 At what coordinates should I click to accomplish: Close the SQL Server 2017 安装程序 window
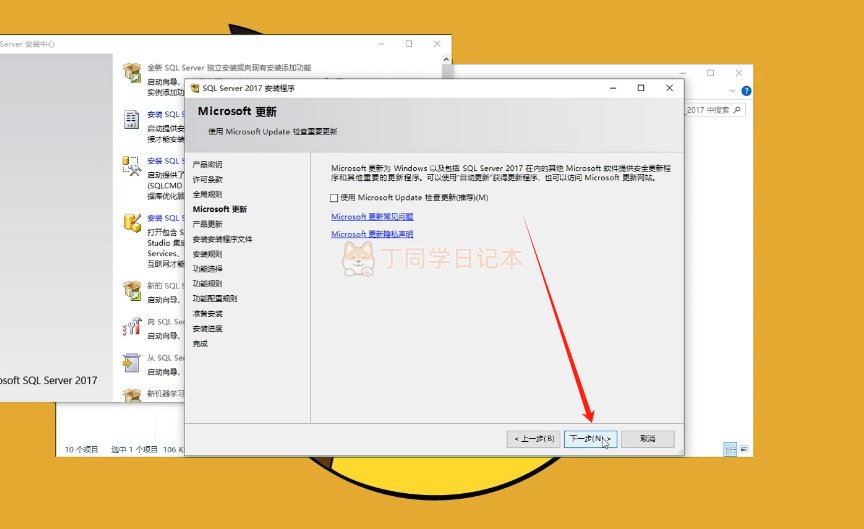coord(669,88)
